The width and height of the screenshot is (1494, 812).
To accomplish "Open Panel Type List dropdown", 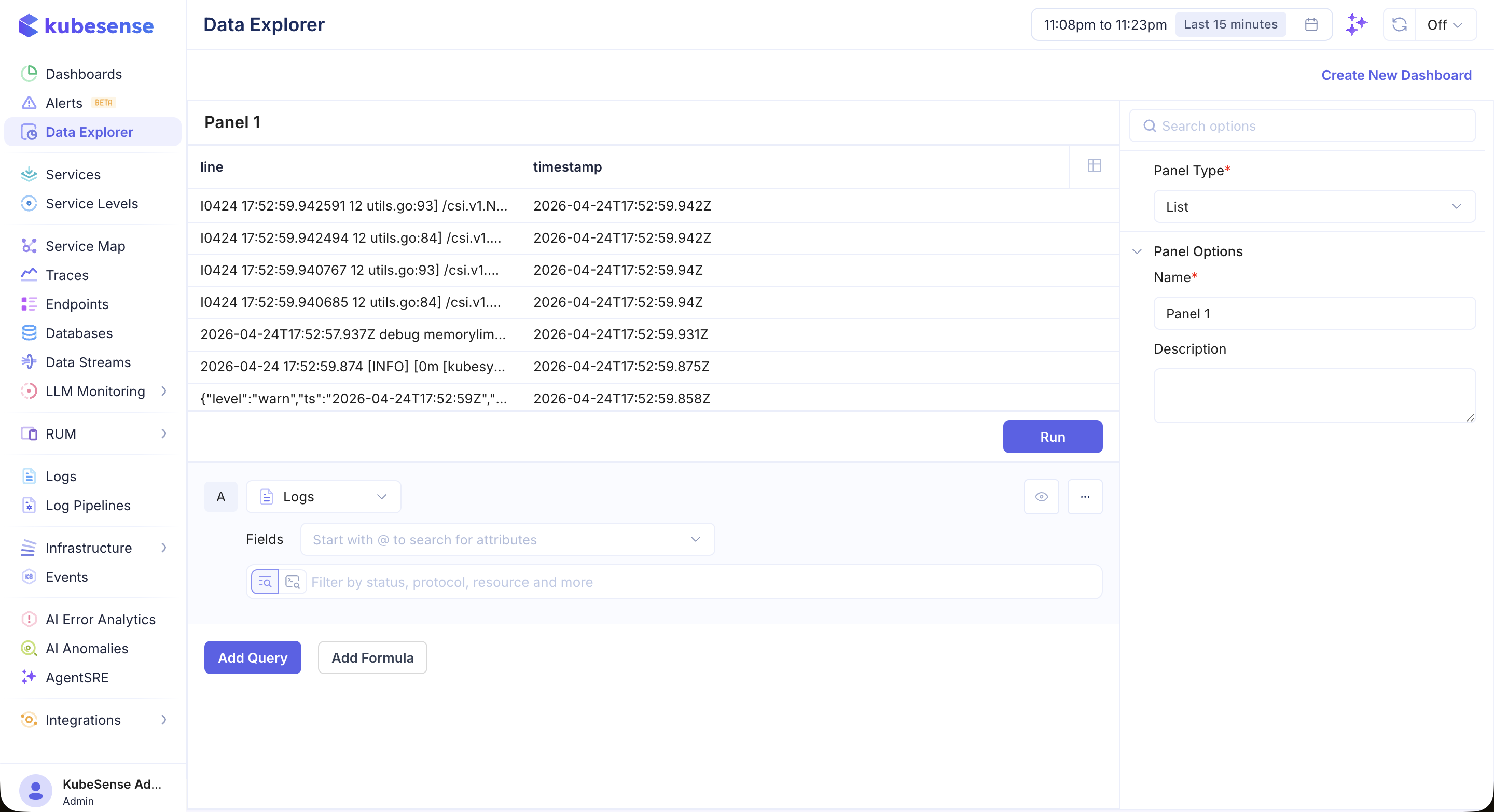I will tap(1314, 206).
